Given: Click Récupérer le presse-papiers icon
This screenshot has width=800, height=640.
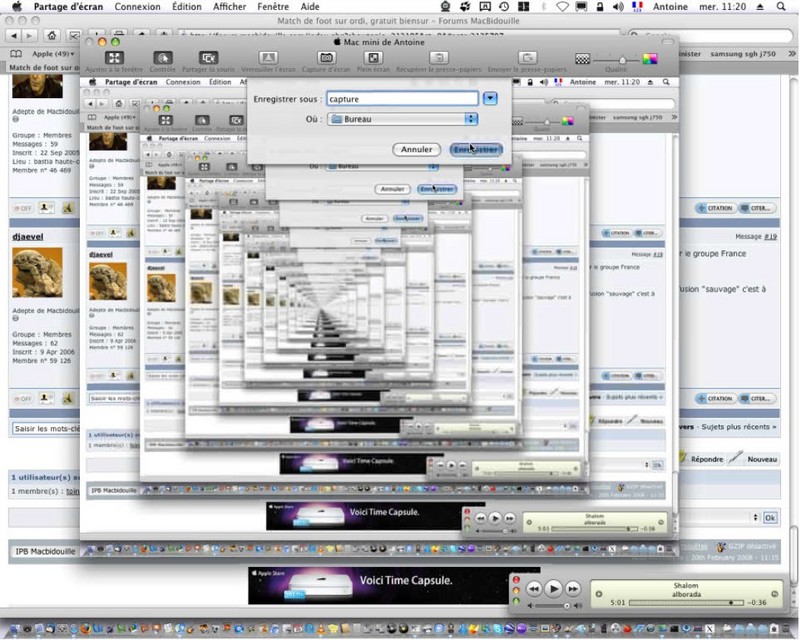Looking at the screenshot, I should tap(438, 58).
